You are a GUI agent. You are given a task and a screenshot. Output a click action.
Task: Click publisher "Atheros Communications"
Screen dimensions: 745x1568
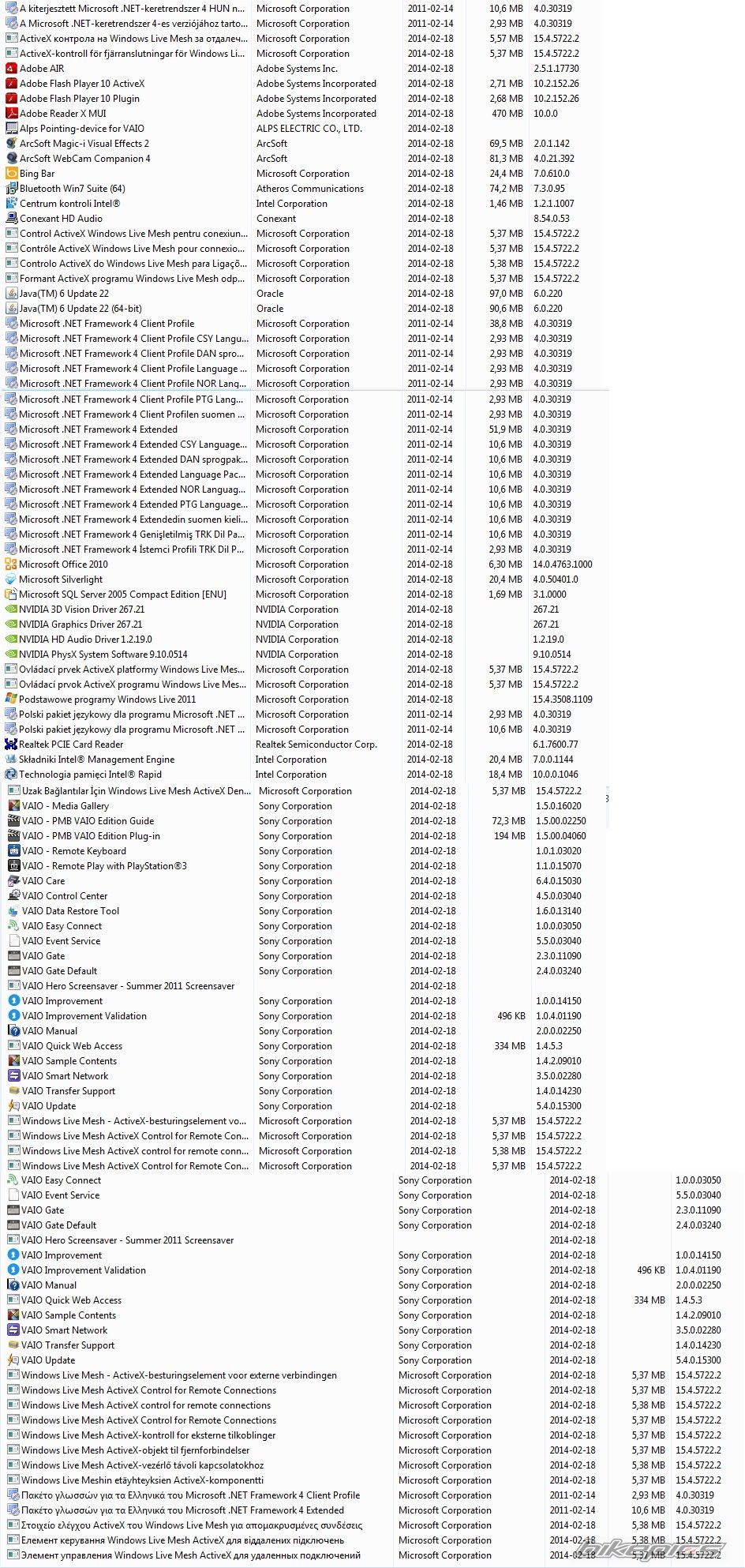[x=310, y=189]
